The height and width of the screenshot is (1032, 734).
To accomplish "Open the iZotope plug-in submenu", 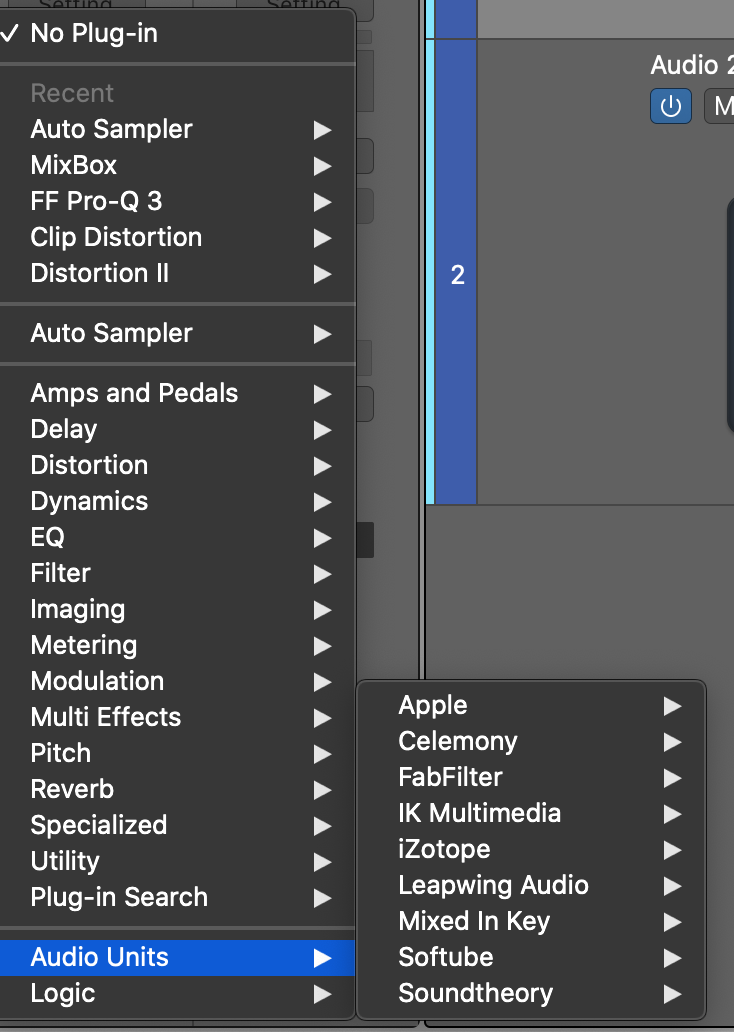I will pyautogui.click(x=444, y=849).
